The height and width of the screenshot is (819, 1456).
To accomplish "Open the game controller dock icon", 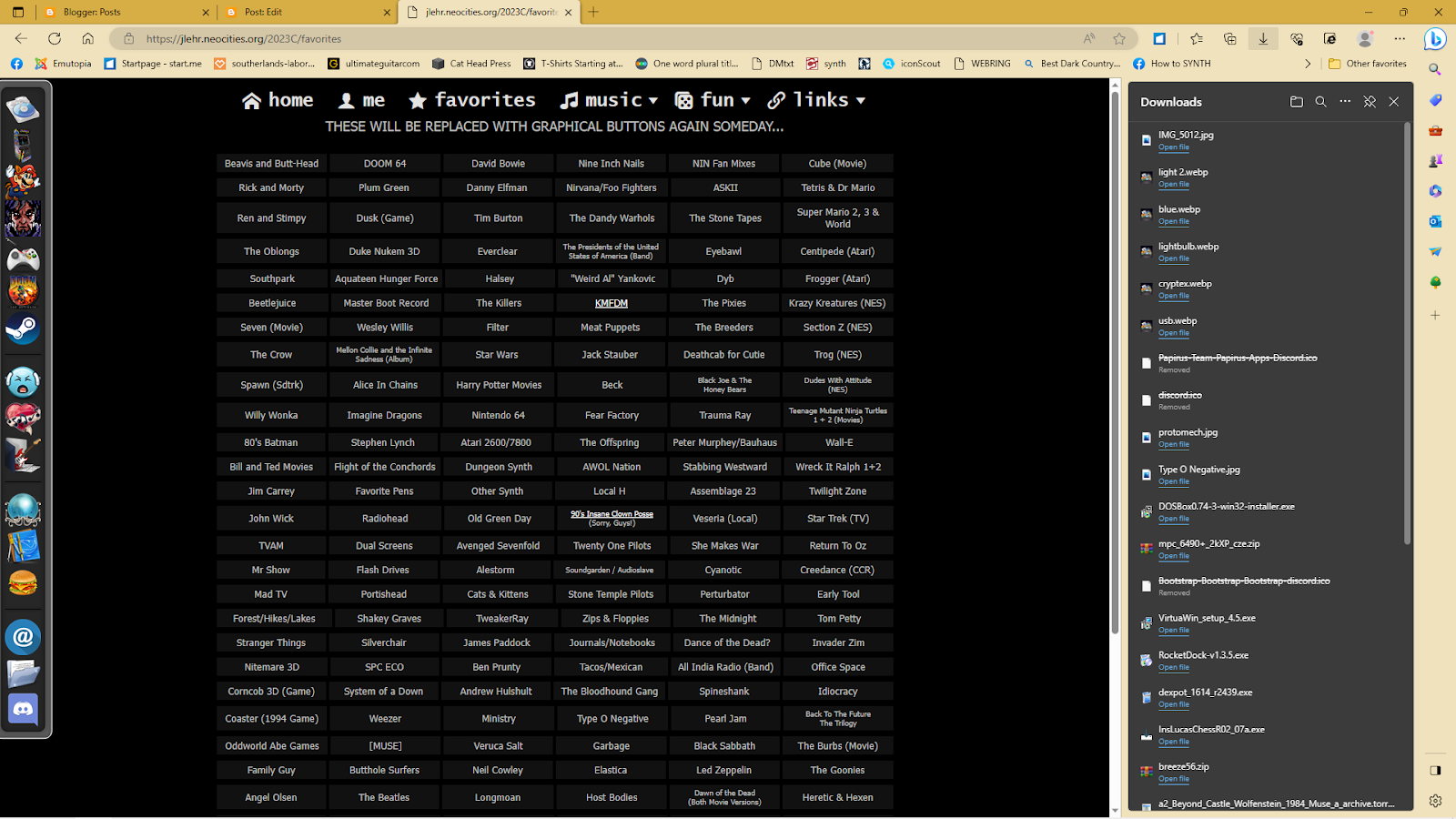I will (x=23, y=259).
